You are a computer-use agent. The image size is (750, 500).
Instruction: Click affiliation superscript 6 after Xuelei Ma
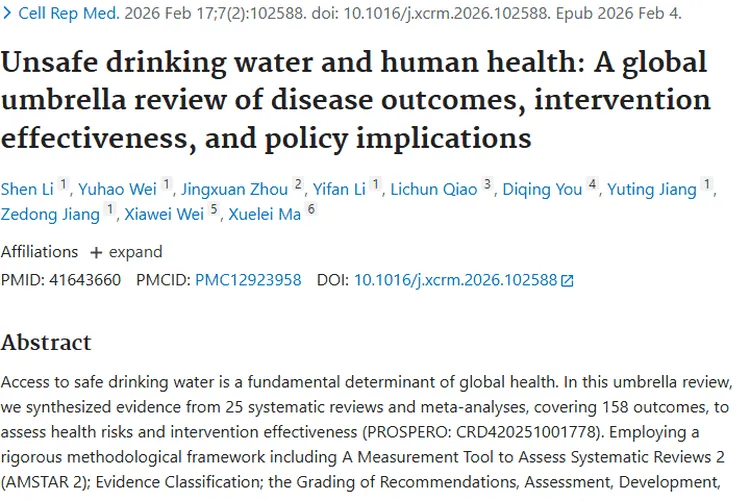(311, 210)
